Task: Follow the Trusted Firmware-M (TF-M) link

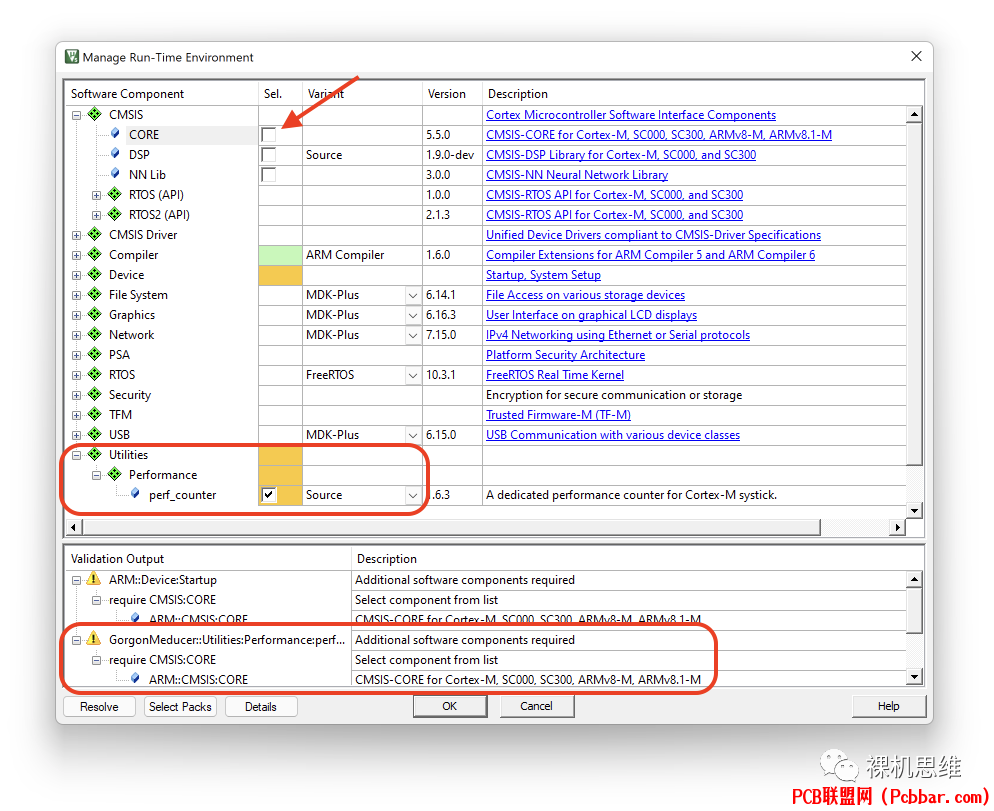Action: coord(558,415)
